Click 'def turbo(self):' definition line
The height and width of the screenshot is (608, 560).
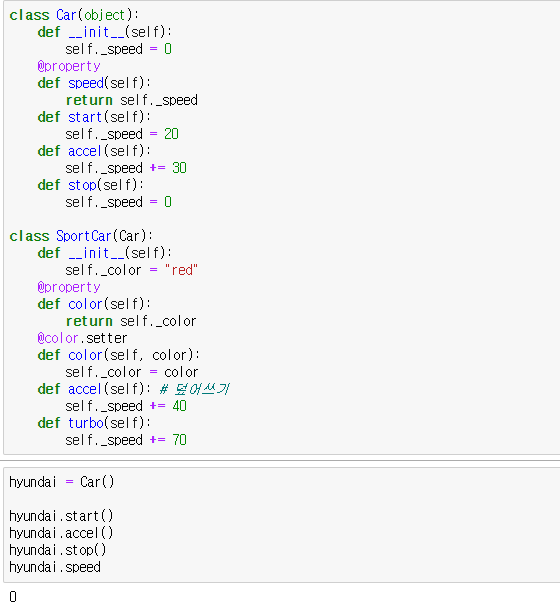click(94, 423)
